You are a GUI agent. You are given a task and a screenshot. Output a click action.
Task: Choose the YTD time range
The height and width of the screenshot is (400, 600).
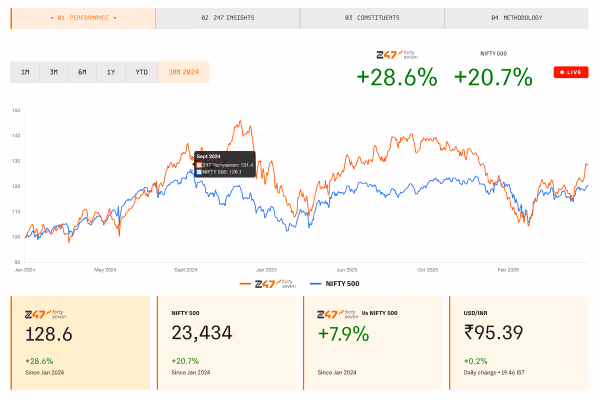point(142,72)
